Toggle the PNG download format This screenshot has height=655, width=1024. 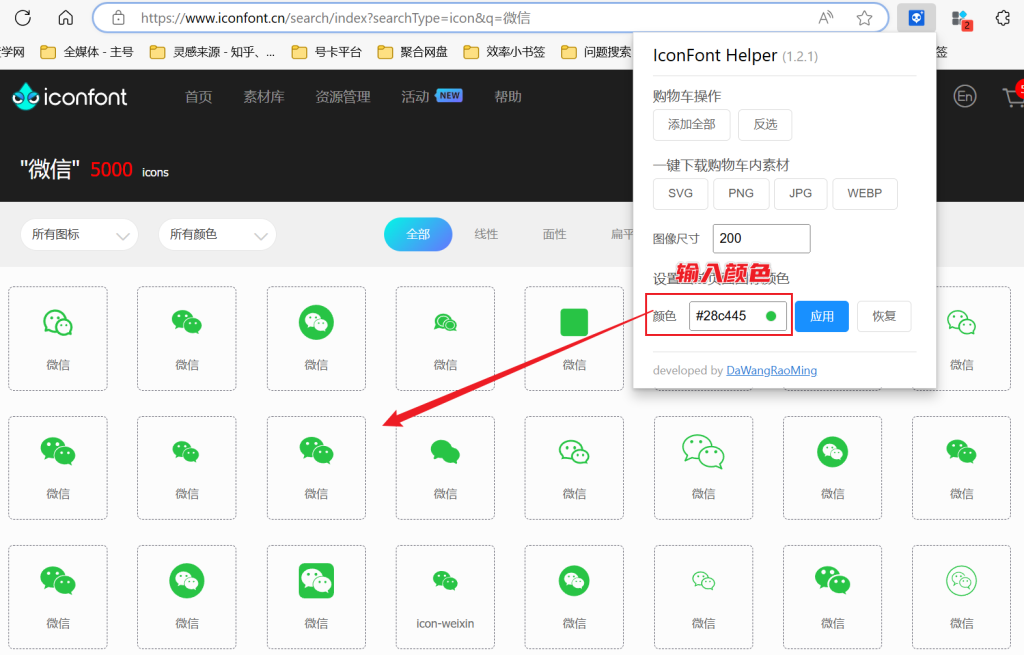pyautogui.click(x=741, y=194)
